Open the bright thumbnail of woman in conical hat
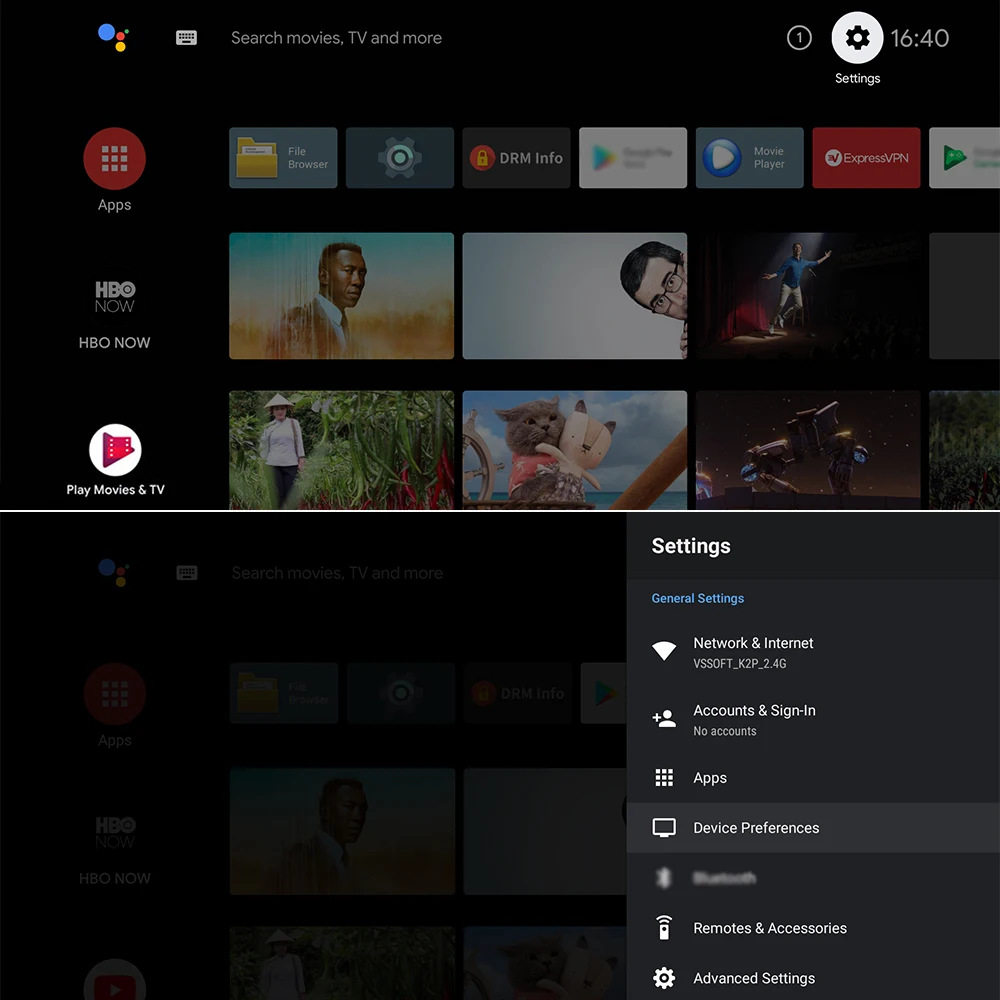1000x1000 pixels. coord(341,450)
